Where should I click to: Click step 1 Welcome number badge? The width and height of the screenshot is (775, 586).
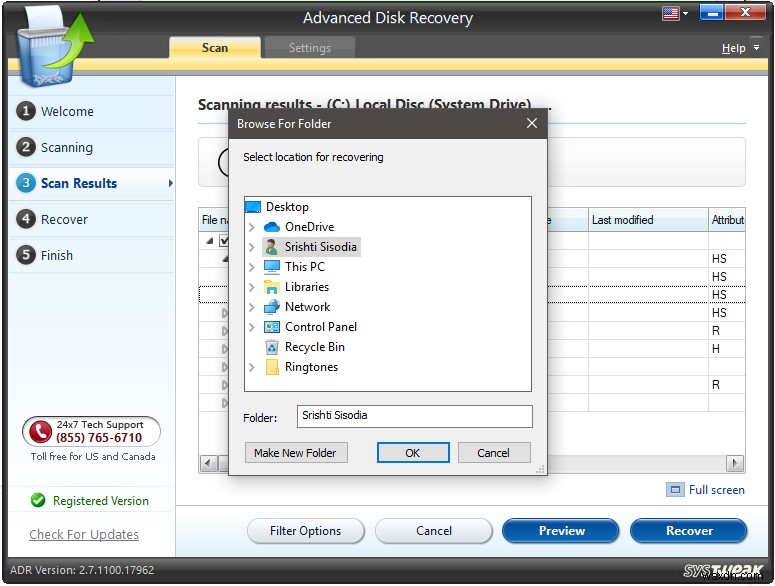(26, 111)
